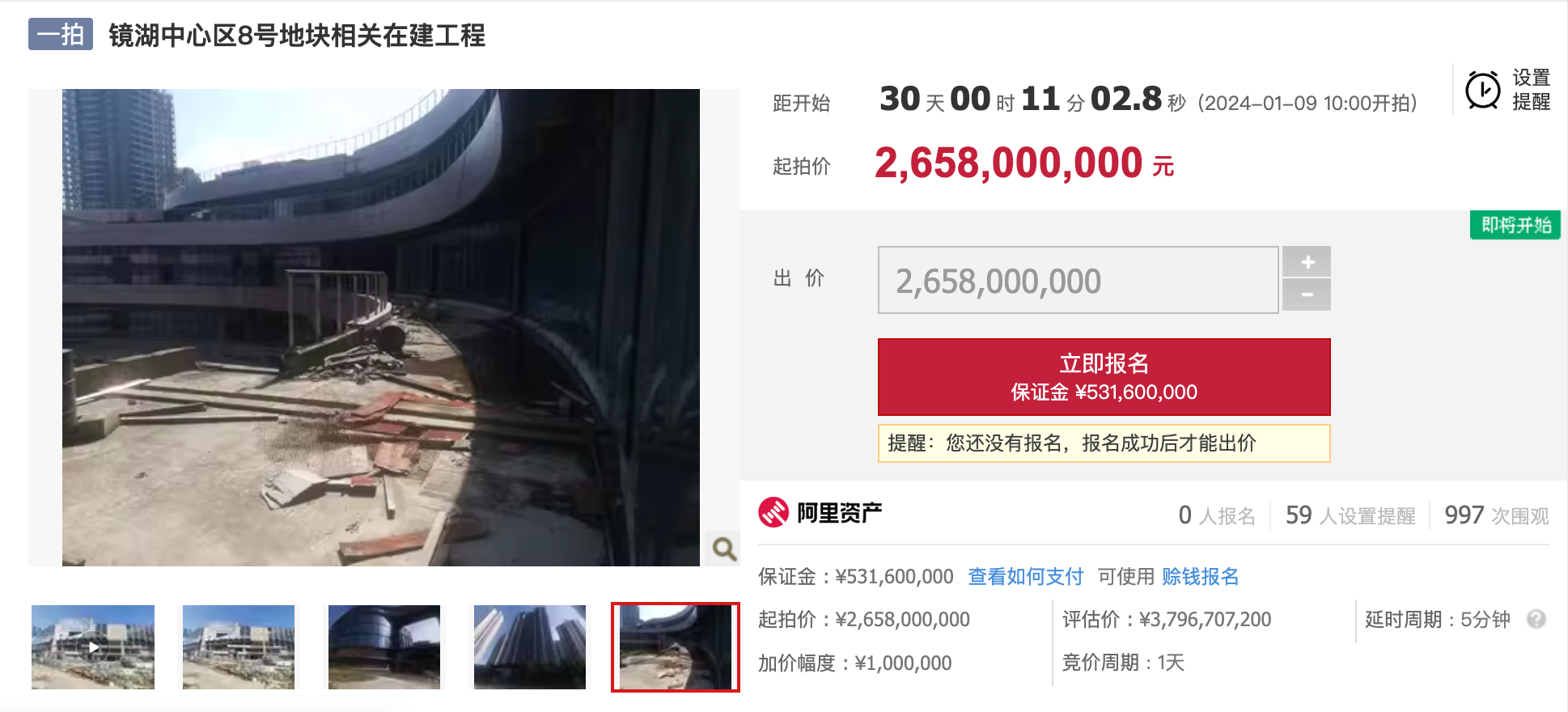Viewport: 1568px width, 712px height.
Task: Click the 出价 bid amount input field
Action: (1078, 280)
